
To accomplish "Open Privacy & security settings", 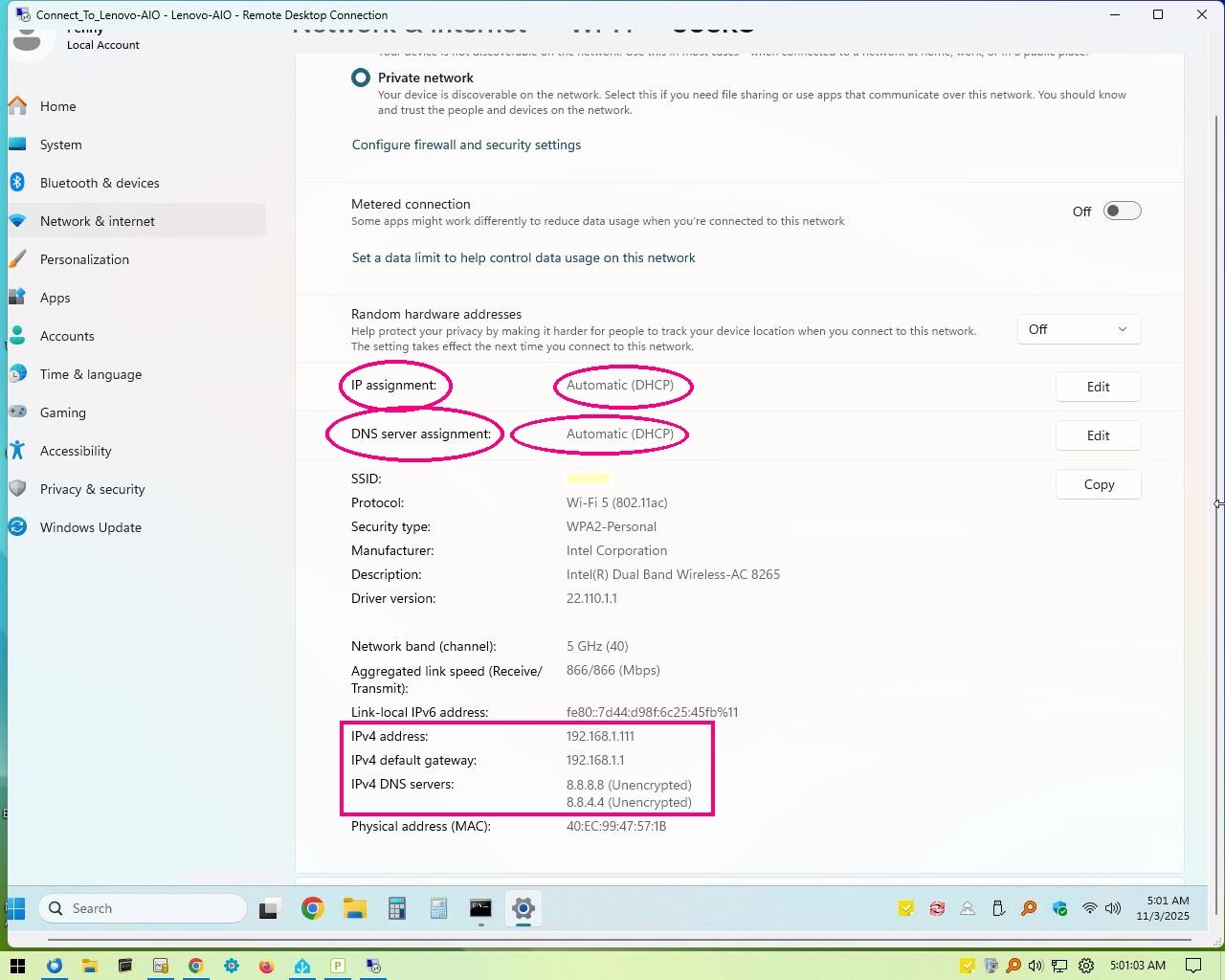I will coord(92,489).
